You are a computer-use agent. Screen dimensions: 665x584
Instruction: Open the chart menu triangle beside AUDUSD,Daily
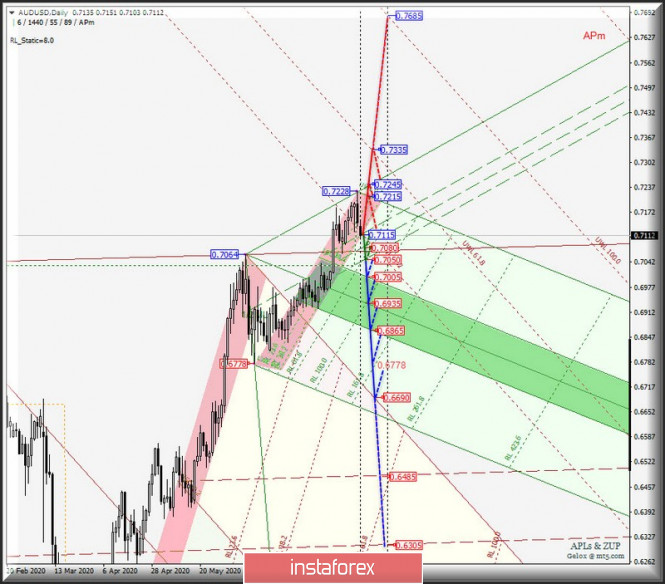(x=11, y=13)
